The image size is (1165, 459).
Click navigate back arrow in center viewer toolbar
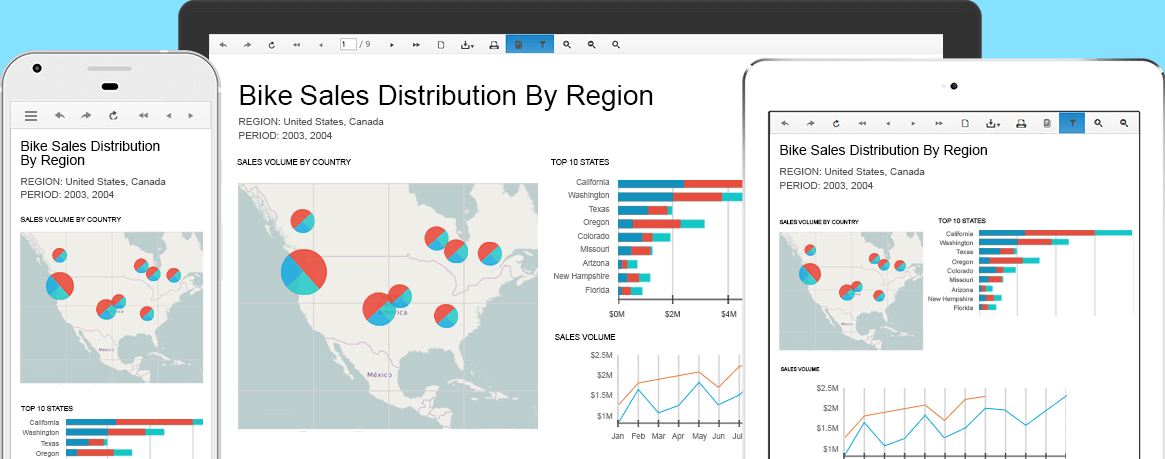(222, 45)
